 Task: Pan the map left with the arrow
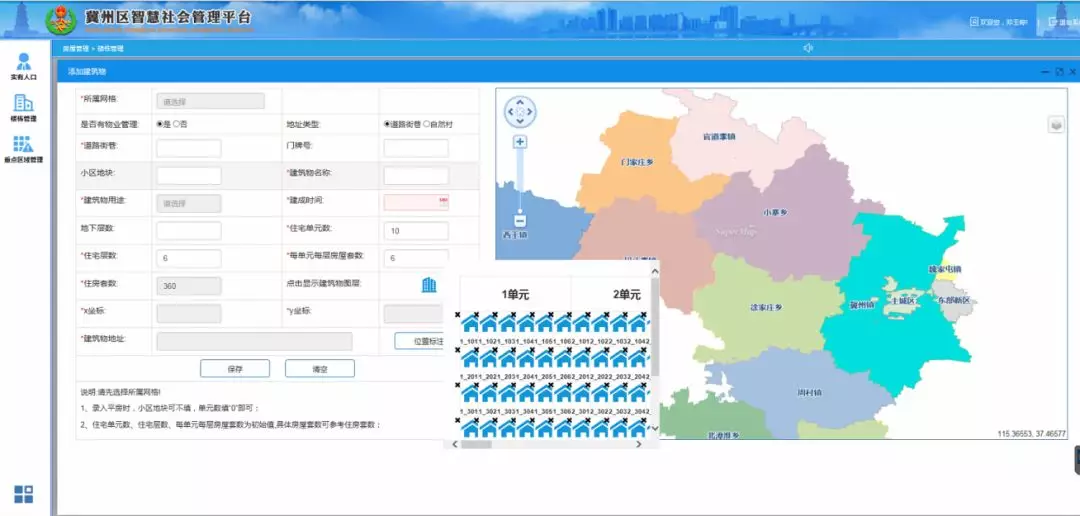click(510, 111)
